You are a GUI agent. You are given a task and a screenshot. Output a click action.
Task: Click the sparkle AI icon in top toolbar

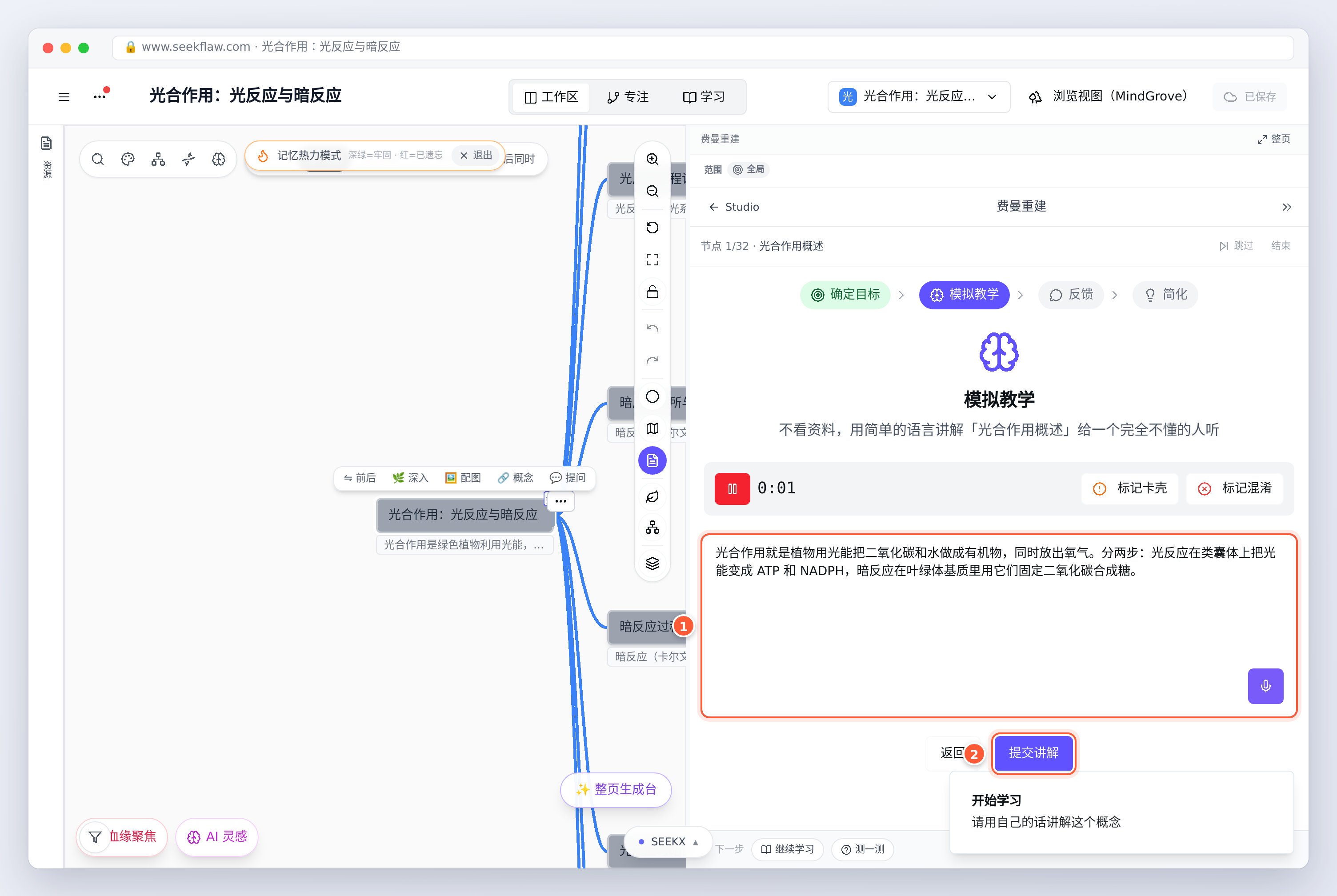[x=188, y=159]
